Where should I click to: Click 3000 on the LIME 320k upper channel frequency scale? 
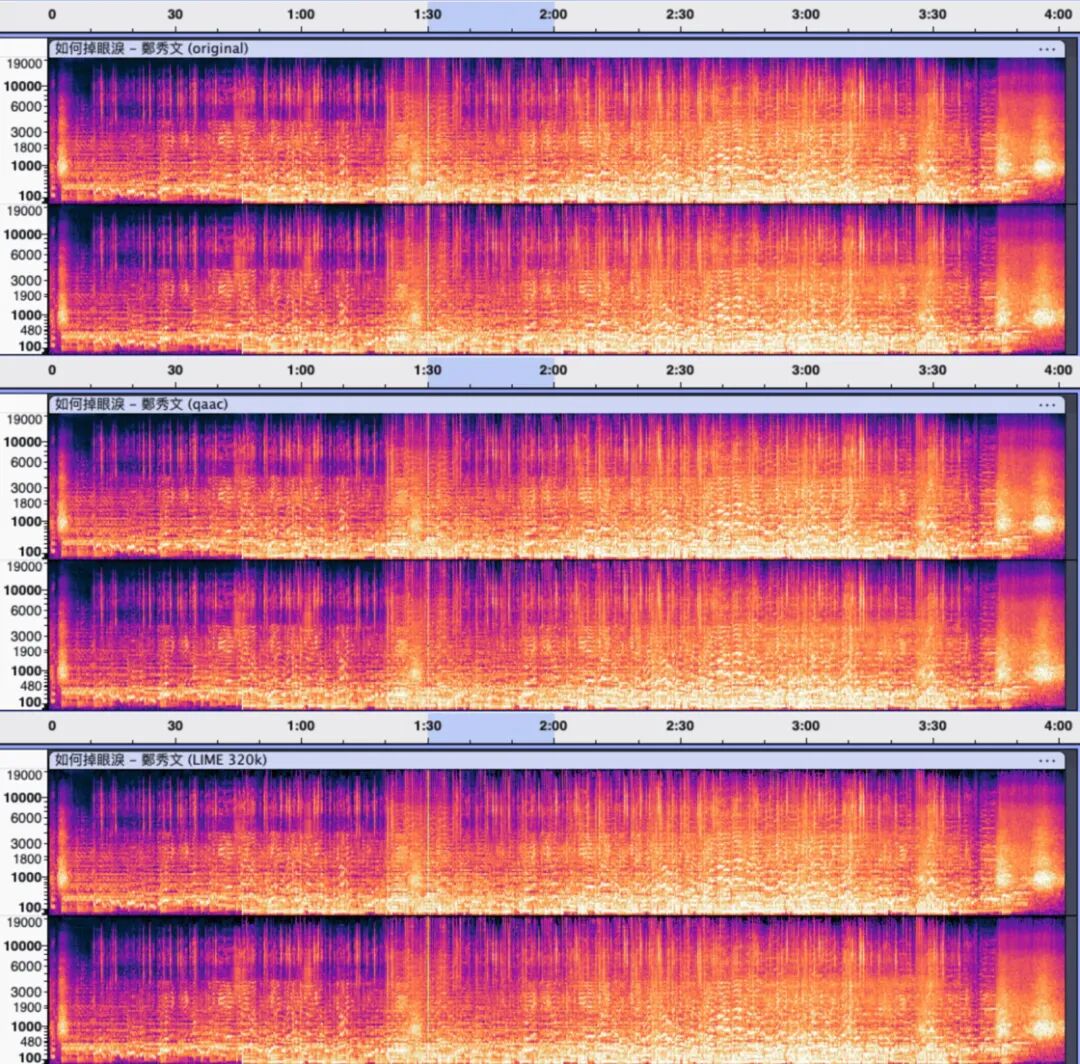pyautogui.click(x=25, y=843)
